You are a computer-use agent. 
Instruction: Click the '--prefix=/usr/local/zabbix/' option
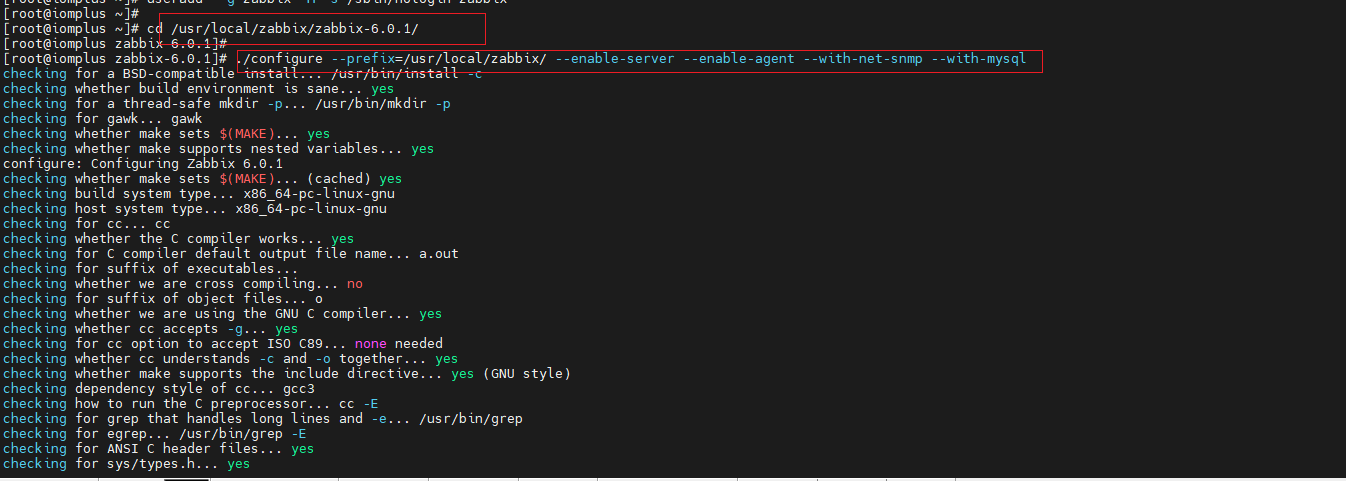[439, 59]
